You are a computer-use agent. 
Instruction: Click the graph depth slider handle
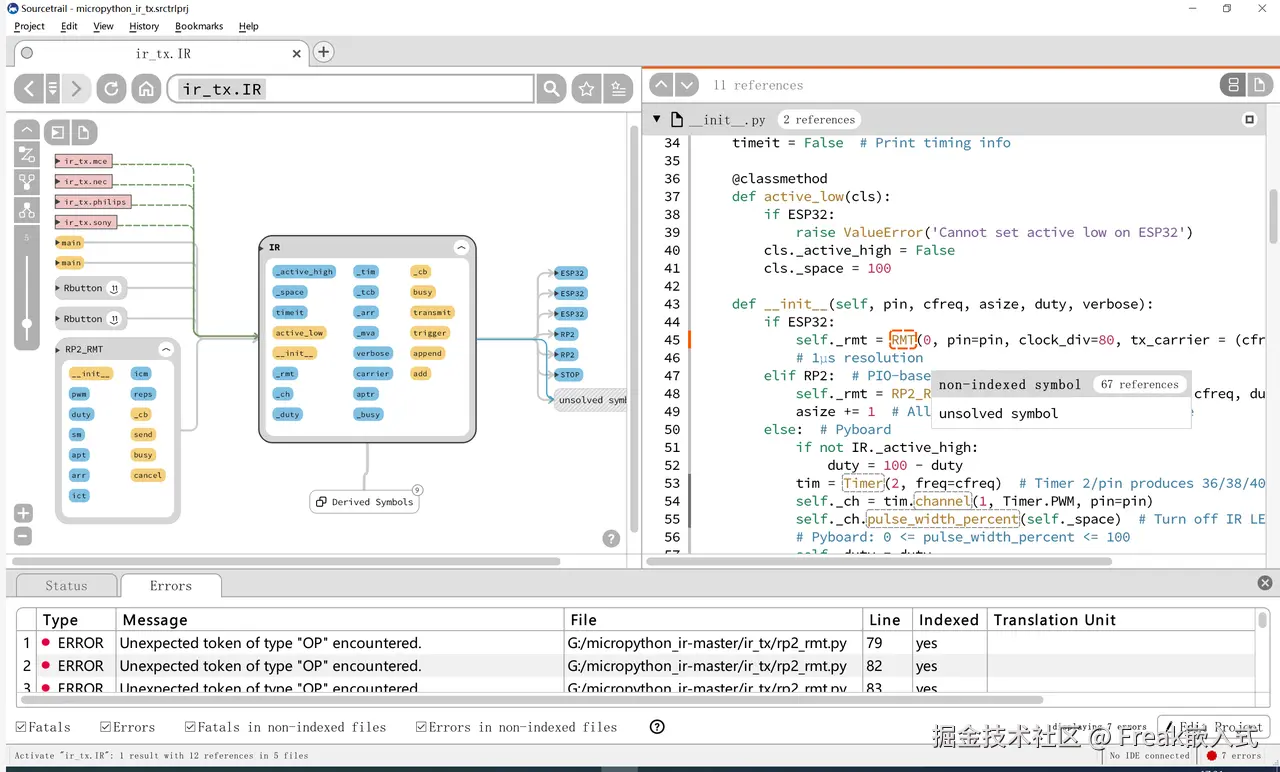point(27,323)
